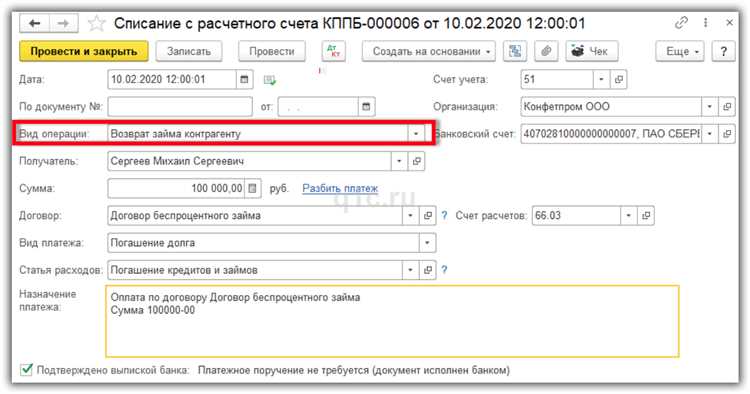
Task: Open document structure icon next to Создать на основании
Action: point(515,51)
